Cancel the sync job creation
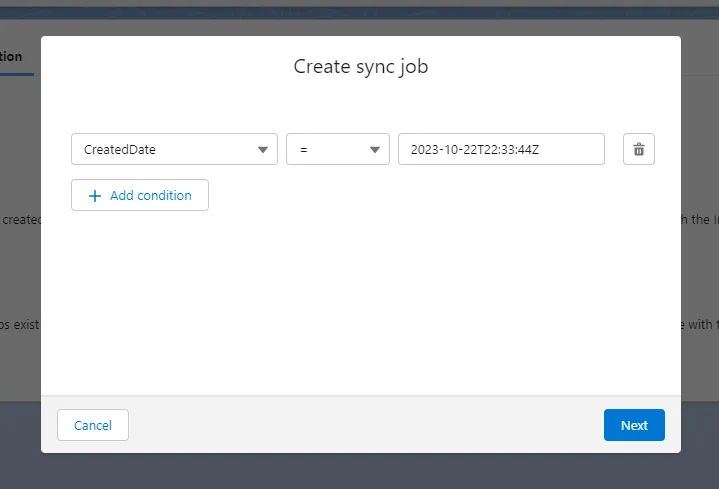This screenshot has height=489, width=719. 93,425
